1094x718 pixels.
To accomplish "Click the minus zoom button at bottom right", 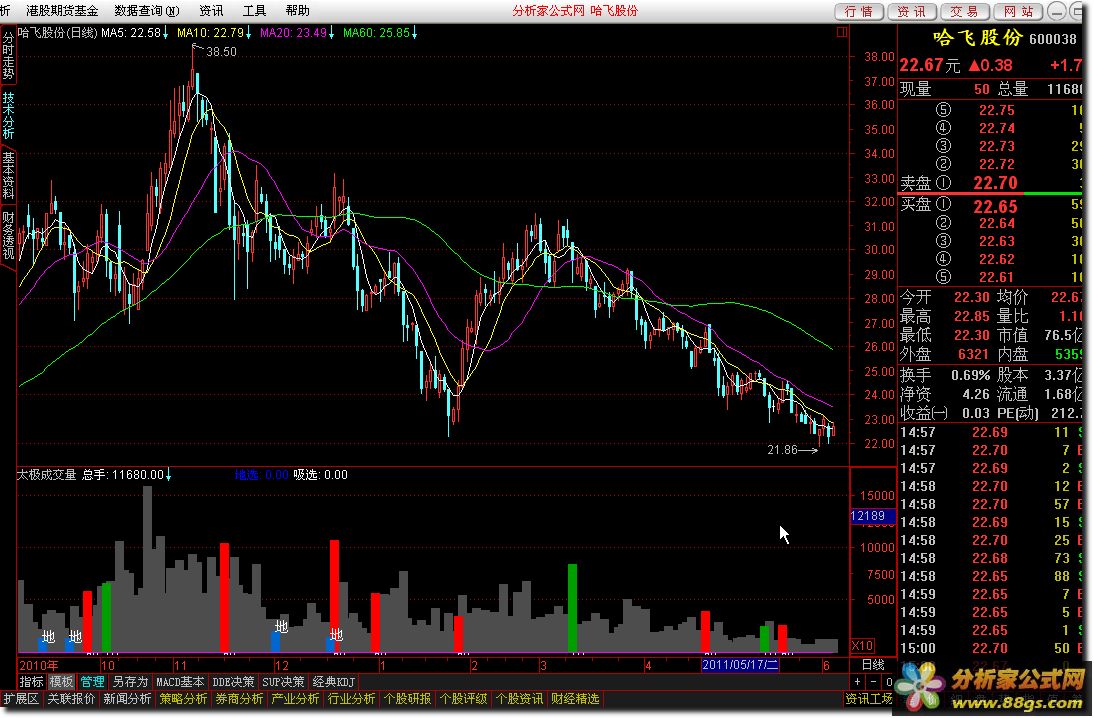I will click(873, 682).
